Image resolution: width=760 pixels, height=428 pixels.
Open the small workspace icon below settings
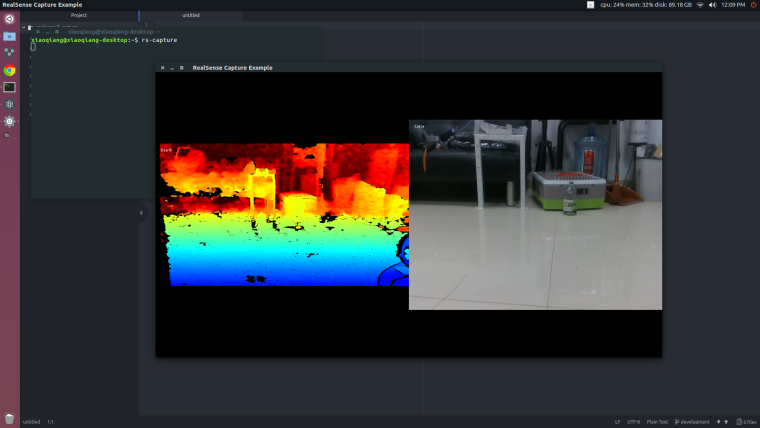tap(7, 136)
